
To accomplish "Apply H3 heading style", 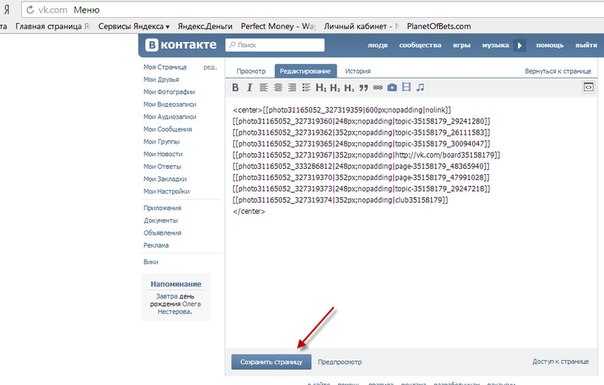I will point(349,88).
